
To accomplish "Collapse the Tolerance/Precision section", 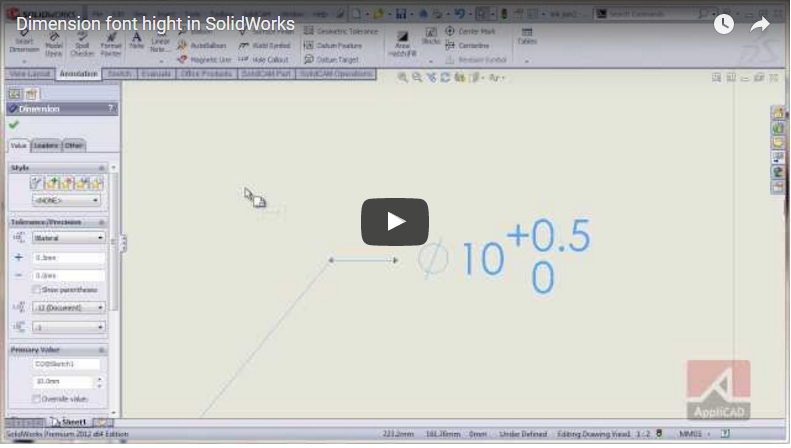I will tap(101, 222).
